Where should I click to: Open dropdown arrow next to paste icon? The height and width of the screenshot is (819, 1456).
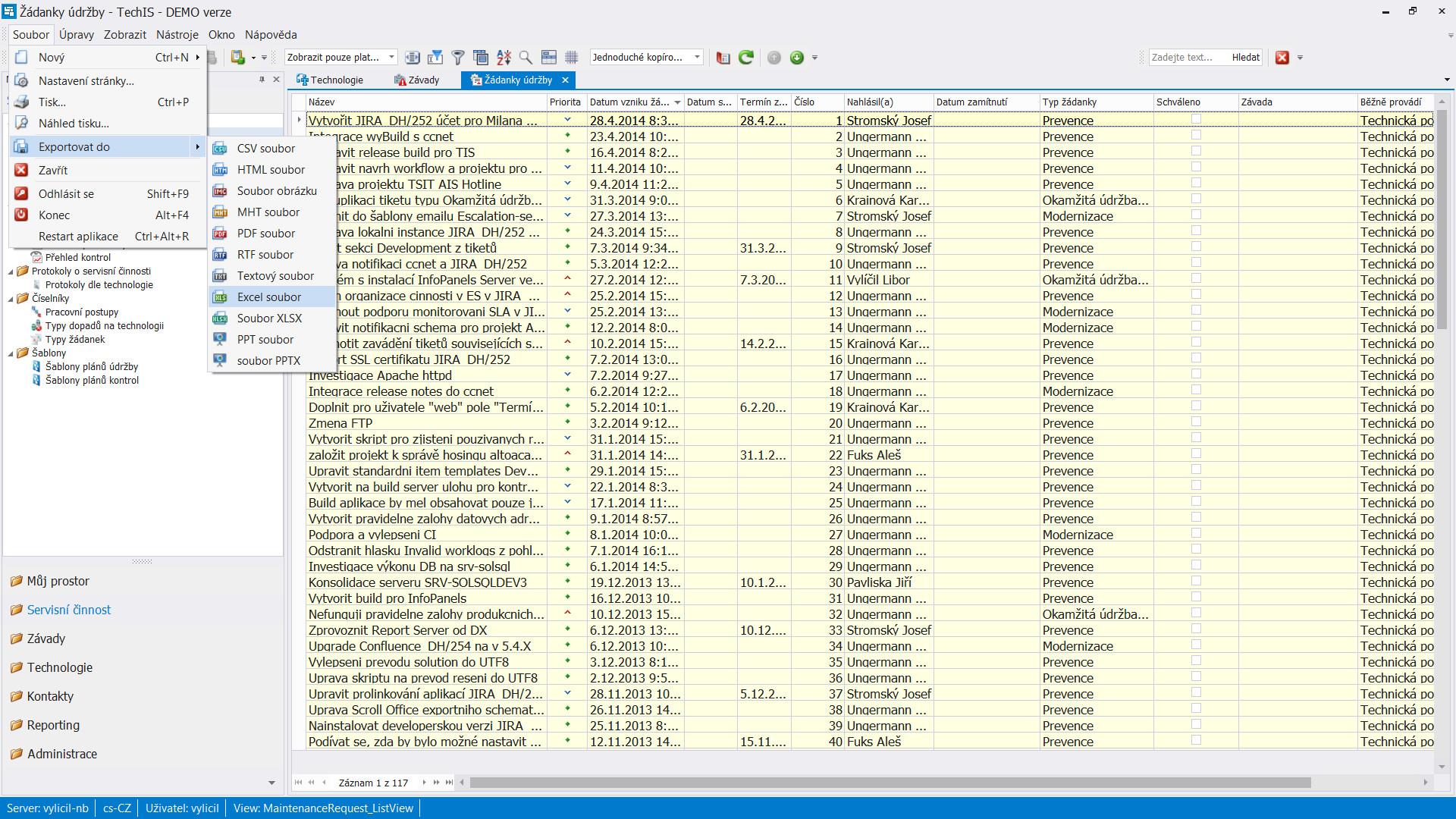click(x=254, y=58)
